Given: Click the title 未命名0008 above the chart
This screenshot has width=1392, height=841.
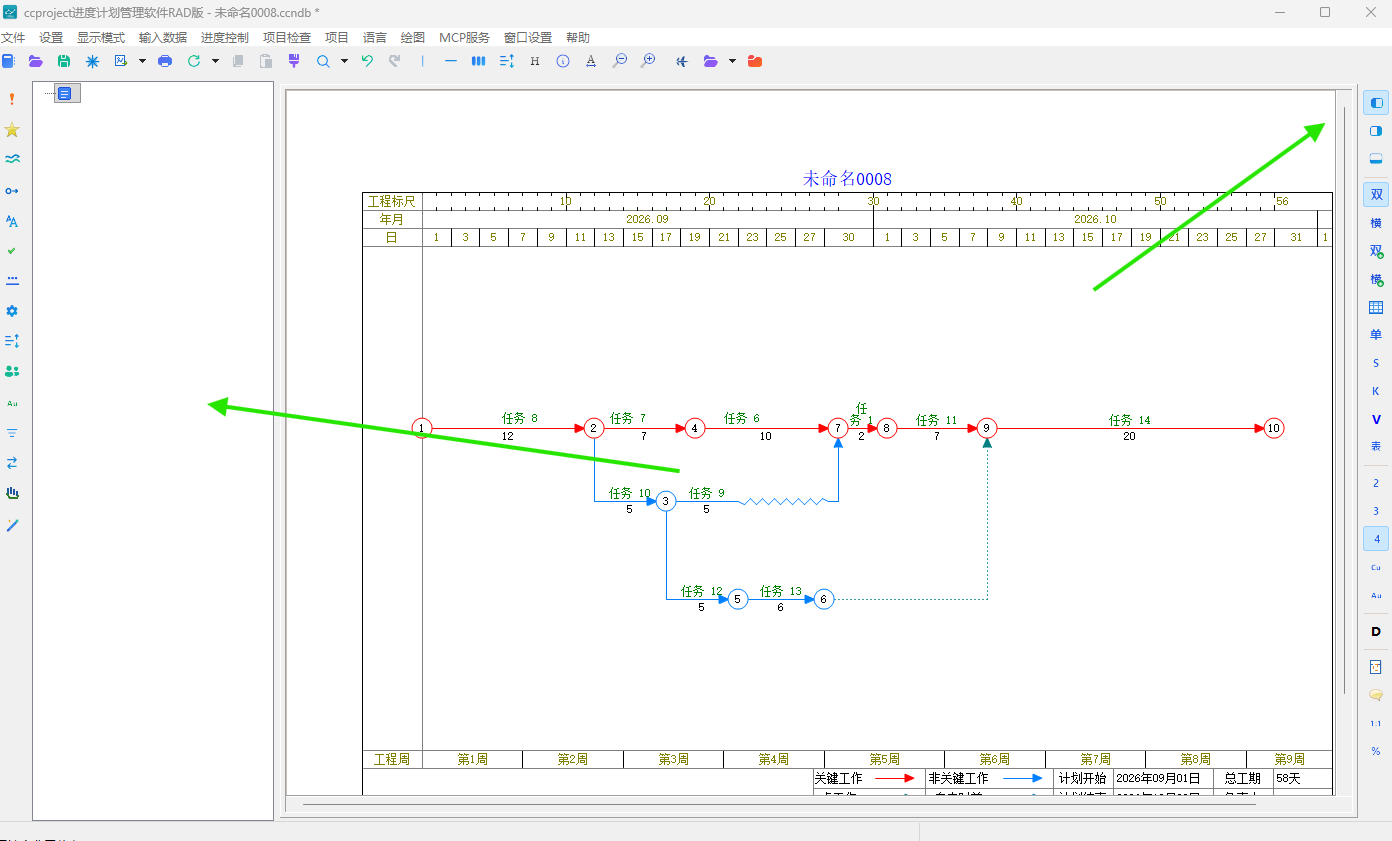Looking at the screenshot, I should 847,179.
